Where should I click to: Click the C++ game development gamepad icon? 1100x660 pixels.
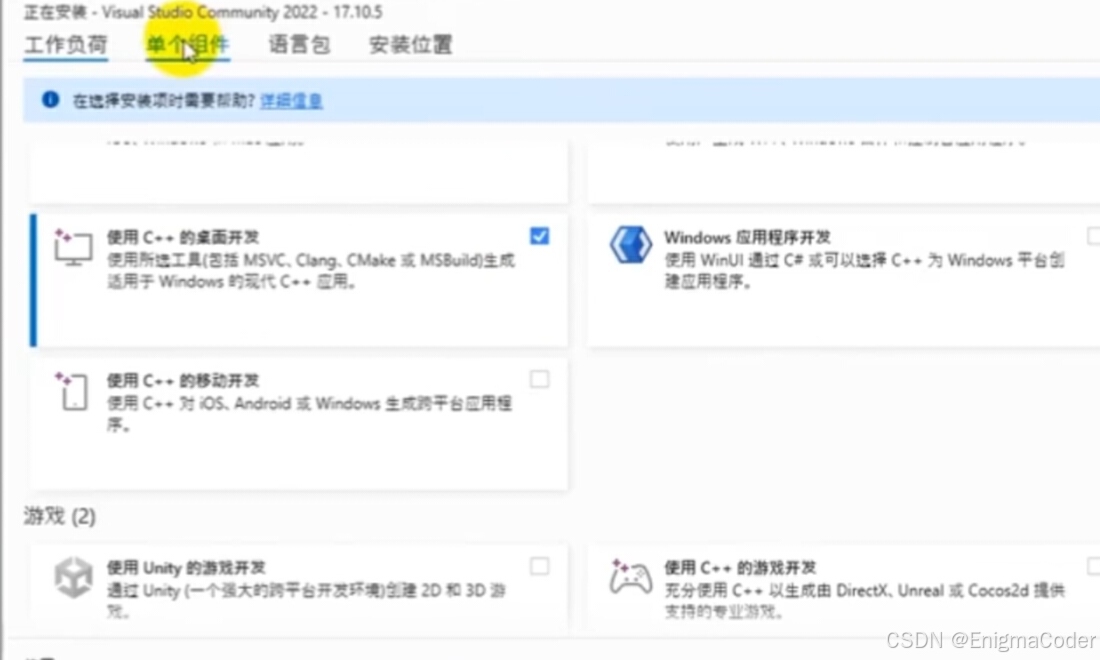point(630,577)
